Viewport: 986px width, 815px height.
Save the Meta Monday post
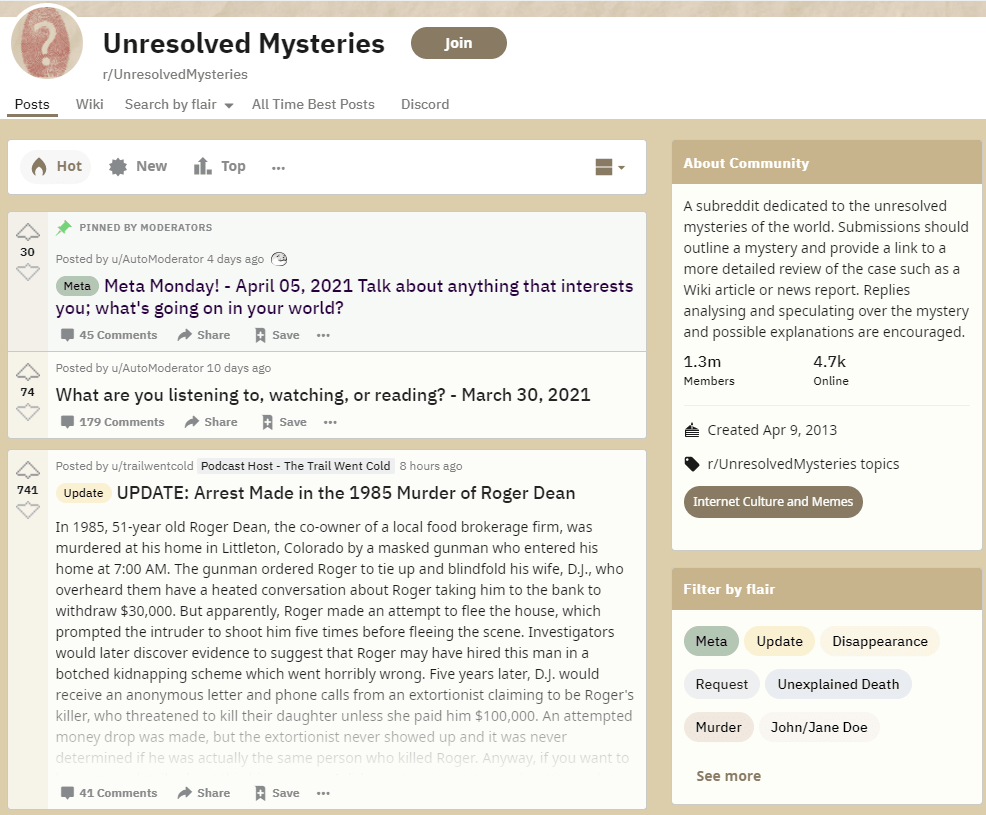[277, 335]
